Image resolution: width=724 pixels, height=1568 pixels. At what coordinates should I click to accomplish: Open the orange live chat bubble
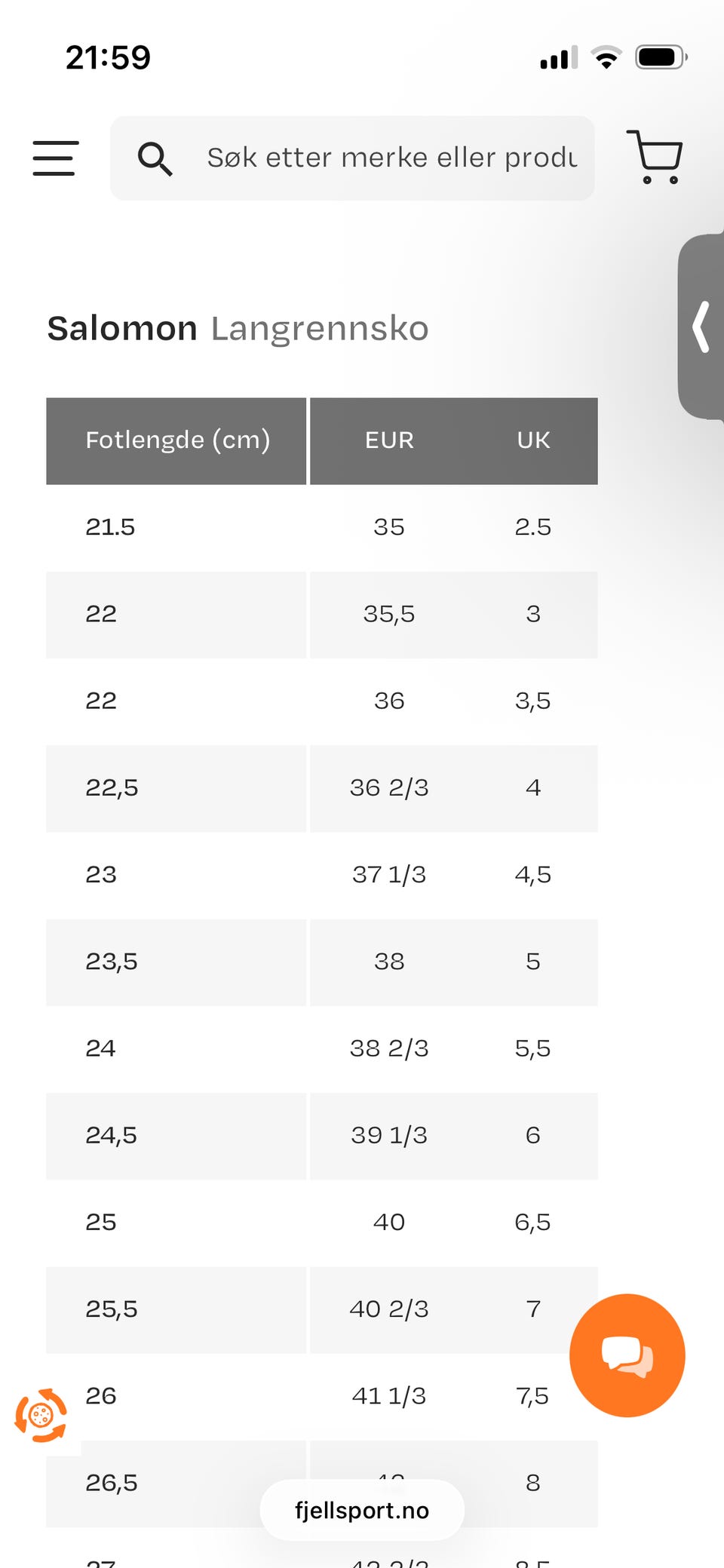pos(627,1355)
